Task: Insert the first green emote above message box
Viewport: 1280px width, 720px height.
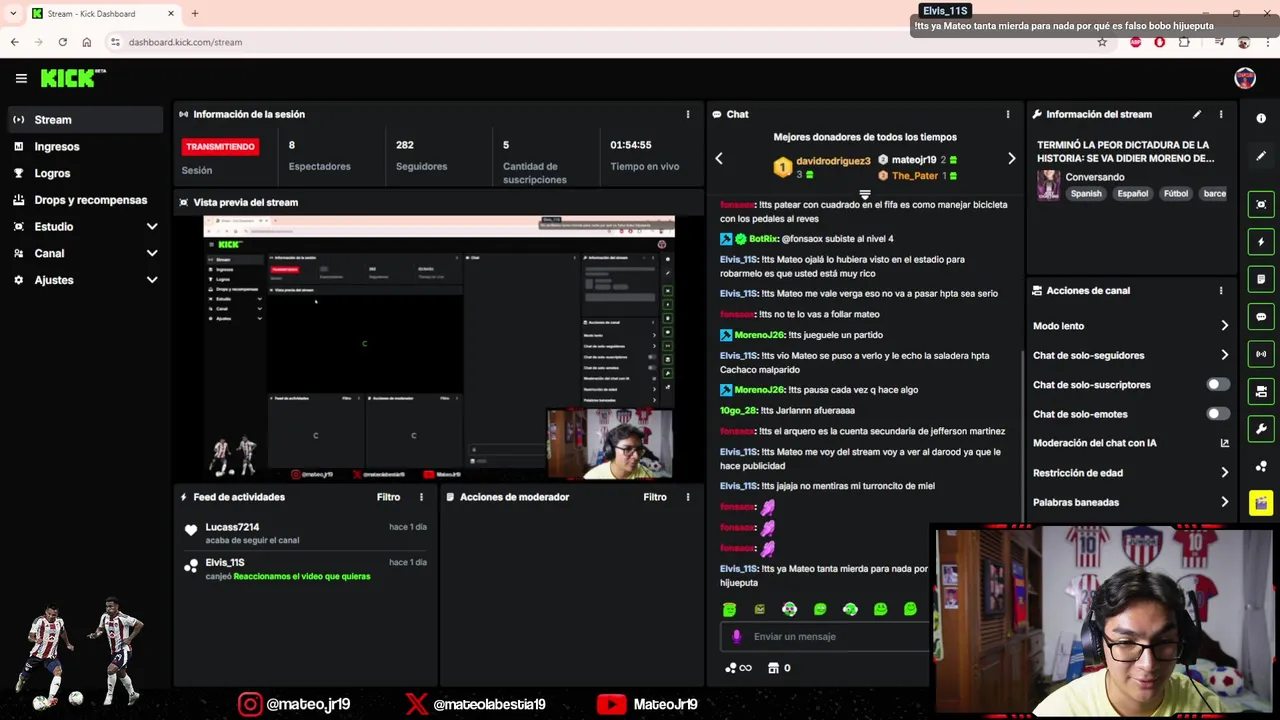Action: (x=729, y=609)
